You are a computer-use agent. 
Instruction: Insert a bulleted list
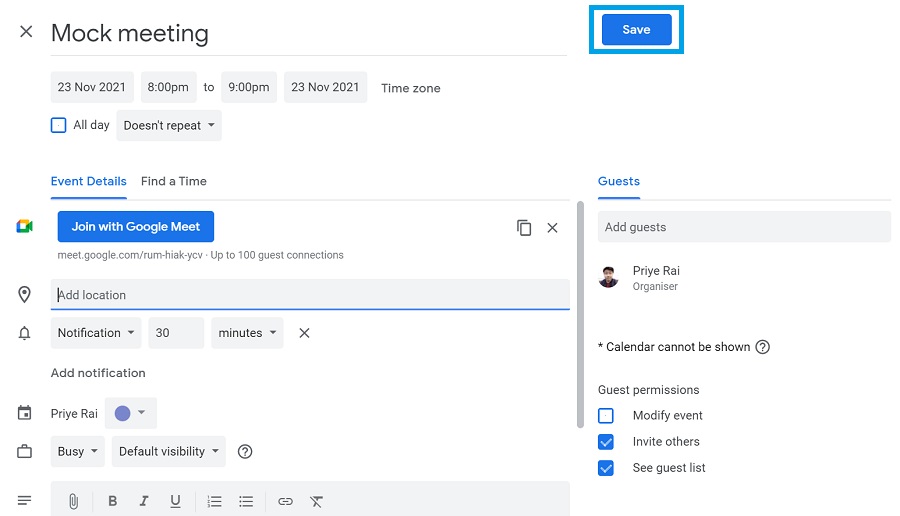[x=246, y=502]
